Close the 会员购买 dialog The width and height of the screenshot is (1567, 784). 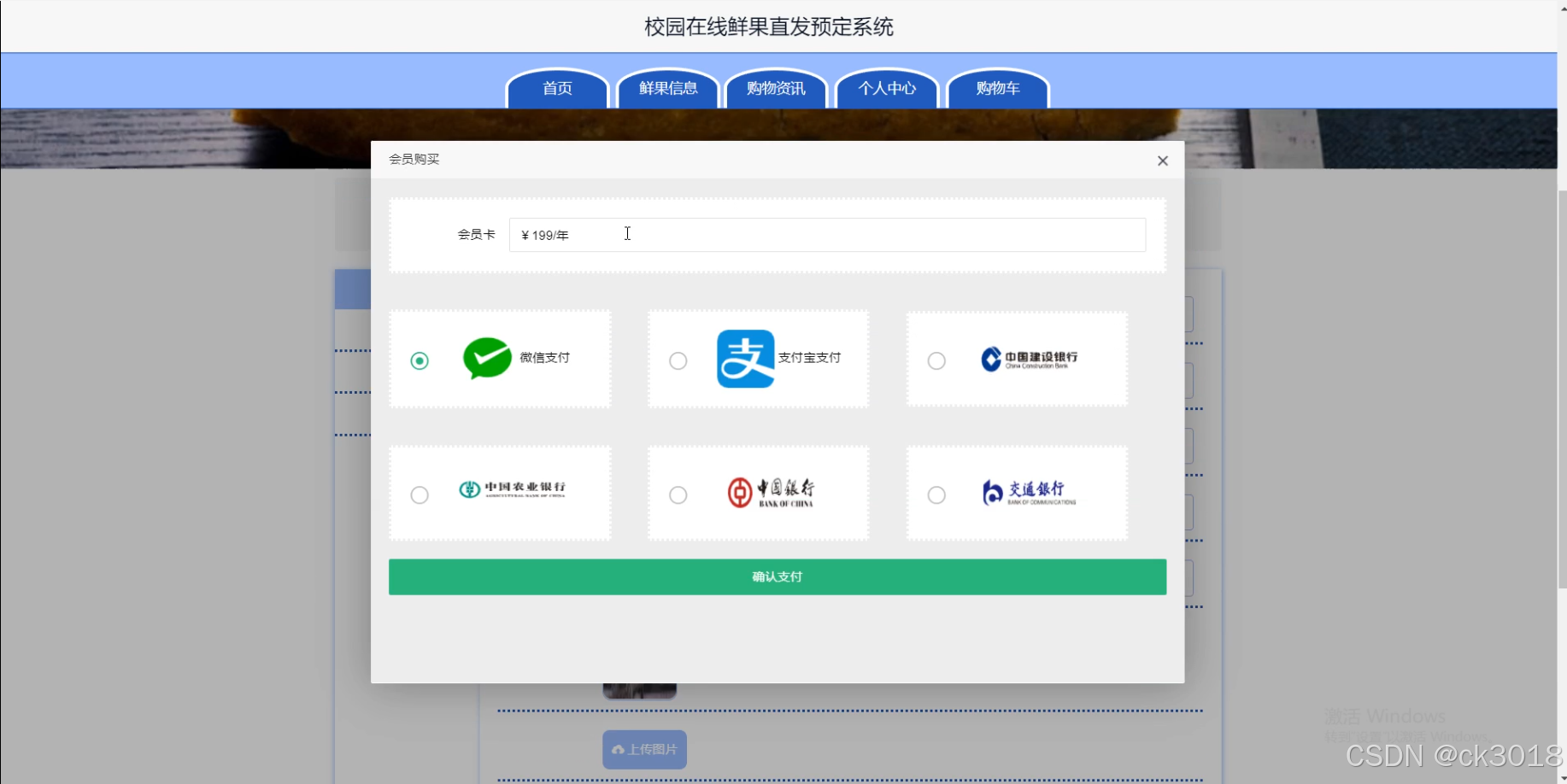click(1163, 161)
